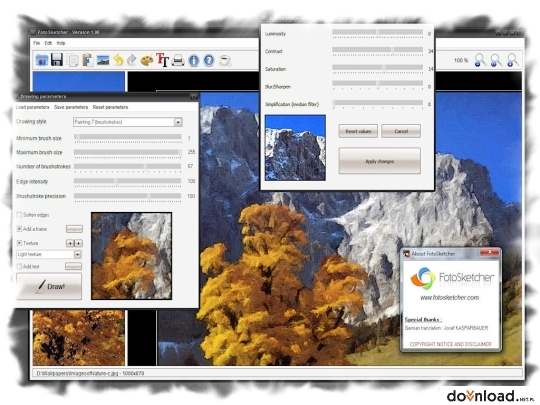
Task: Click the Draw! button
Action: [x=49, y=286]
